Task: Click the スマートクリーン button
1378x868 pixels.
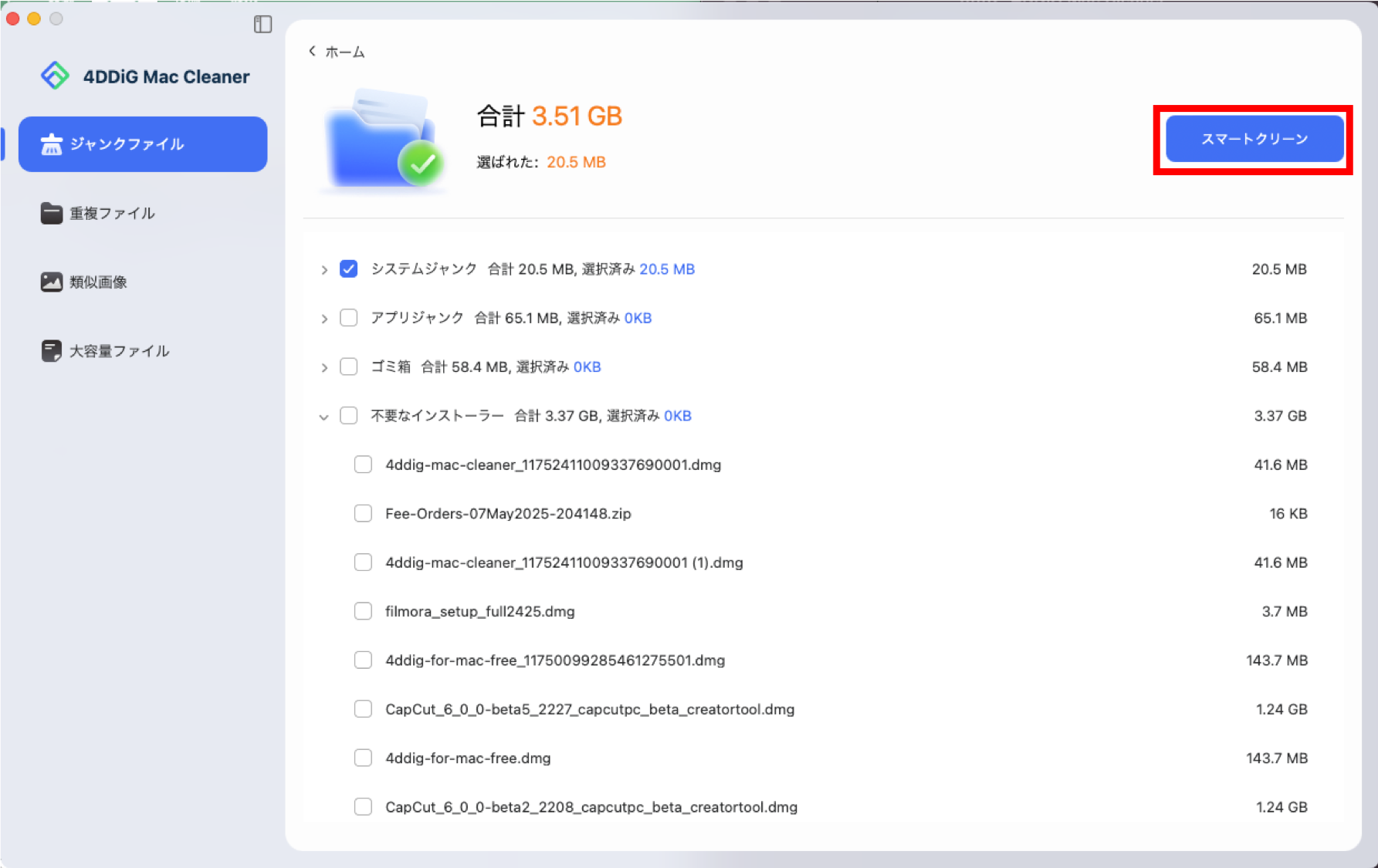Action: point(1254,139)
